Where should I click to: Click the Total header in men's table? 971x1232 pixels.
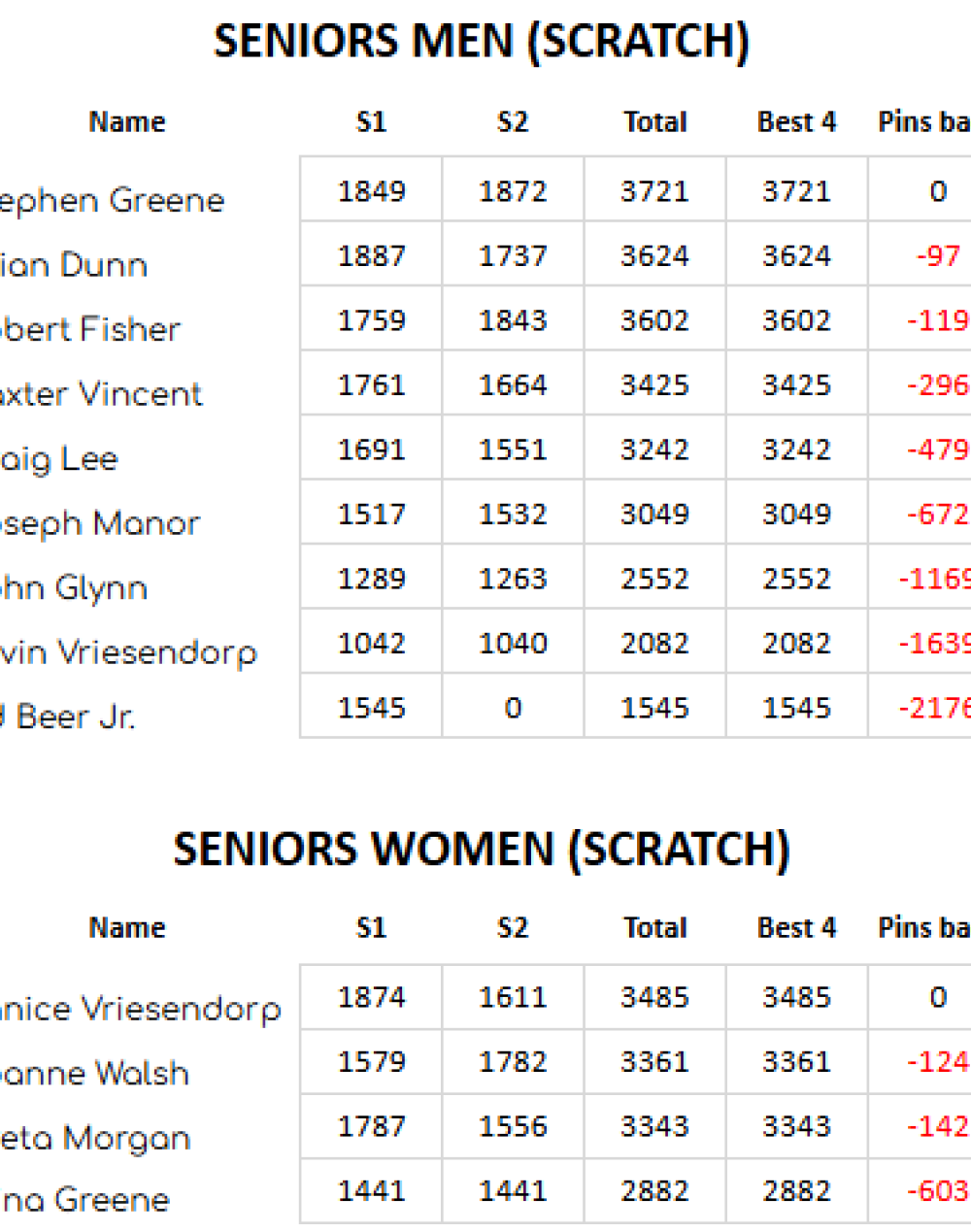click(x=654, y=122)
